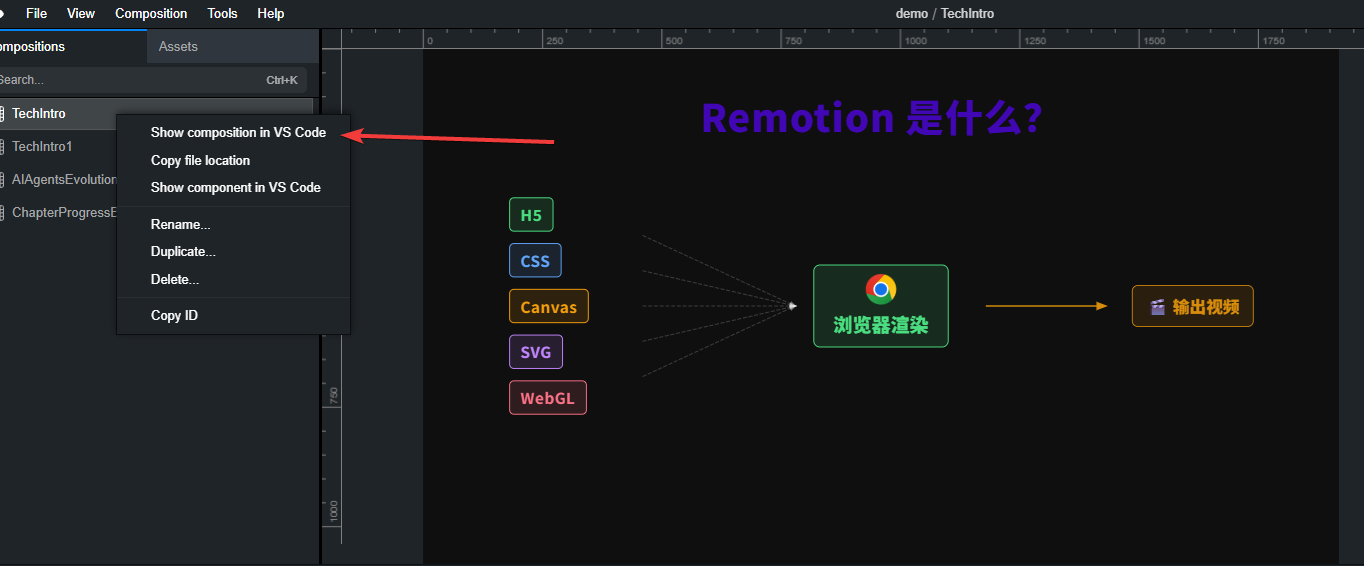The image size is (1364, 566).
Task: Click the SVG box in preview
Action: 536,352
